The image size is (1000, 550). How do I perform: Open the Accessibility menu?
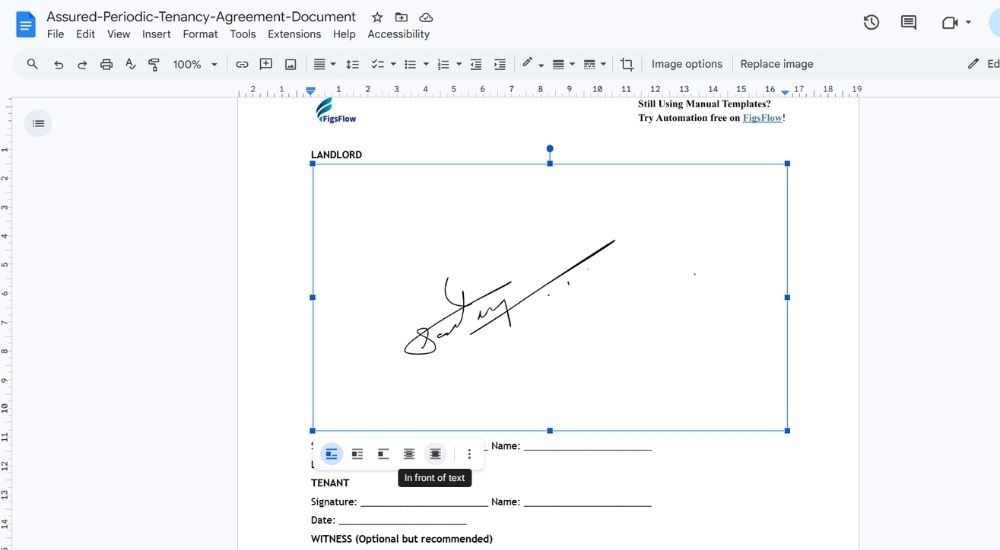[x=399, y=34]
